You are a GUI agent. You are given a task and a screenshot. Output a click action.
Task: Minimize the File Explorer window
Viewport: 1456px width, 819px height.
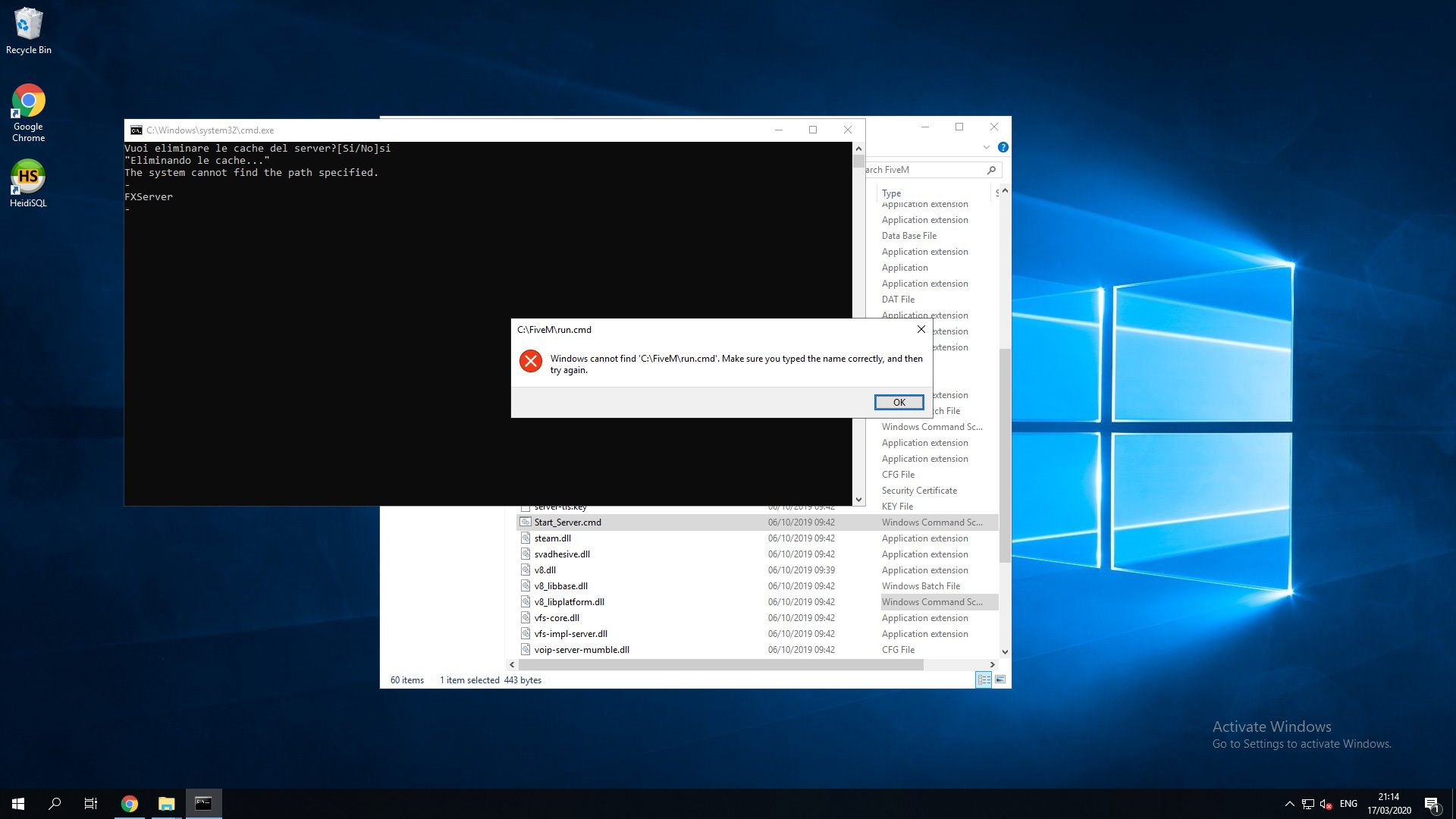925,127
